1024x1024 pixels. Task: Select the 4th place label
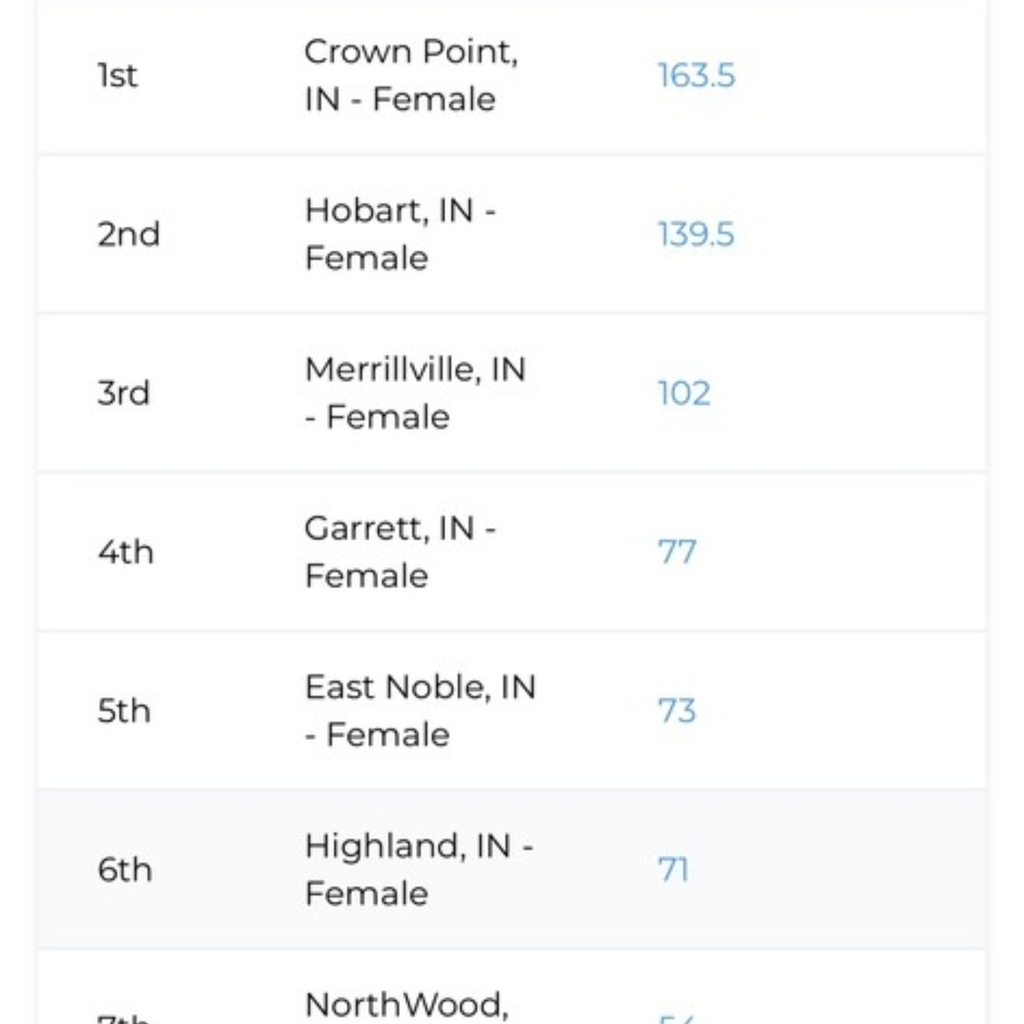pos(126,552)
